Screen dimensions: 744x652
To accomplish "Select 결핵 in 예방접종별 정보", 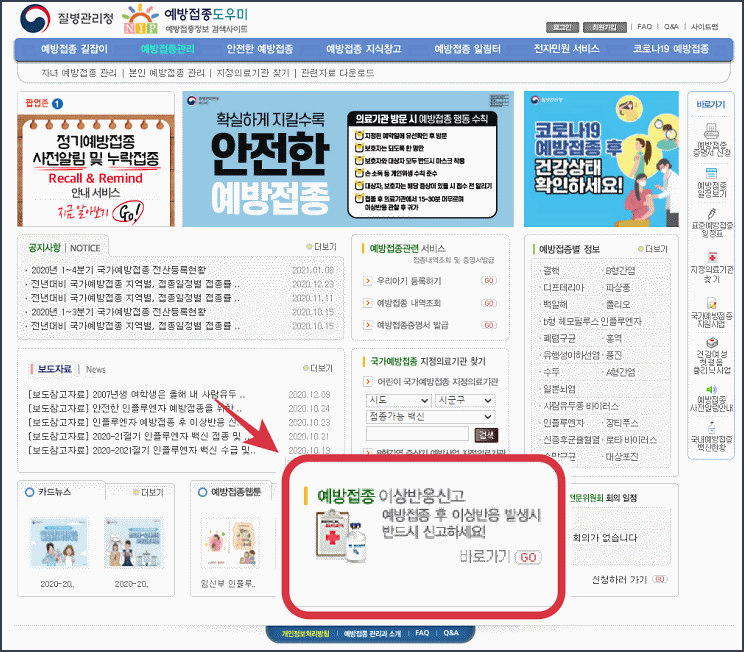I will point(551,270).
